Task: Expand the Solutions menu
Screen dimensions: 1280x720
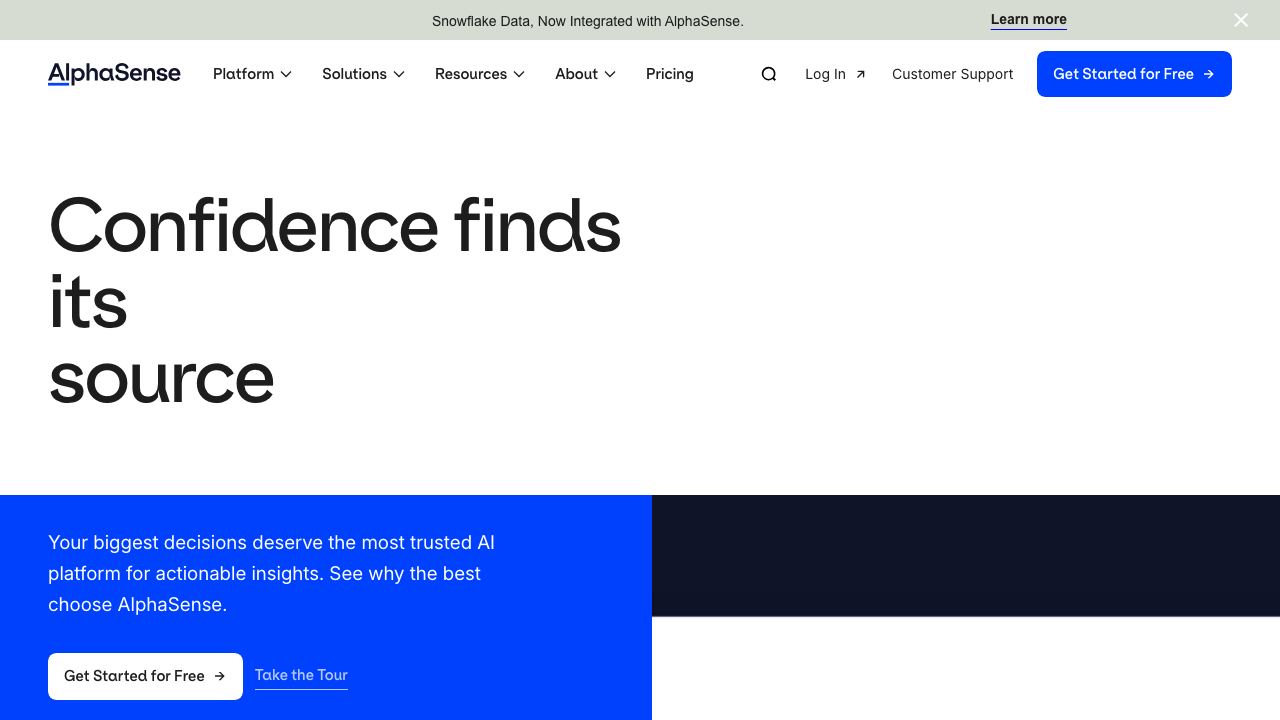Action: click(363, 74)
